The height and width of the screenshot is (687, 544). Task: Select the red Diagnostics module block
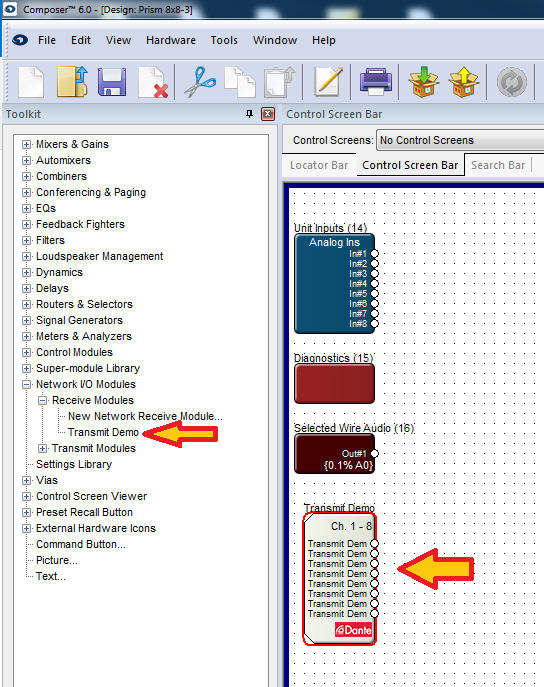click(x=334, y=383)
